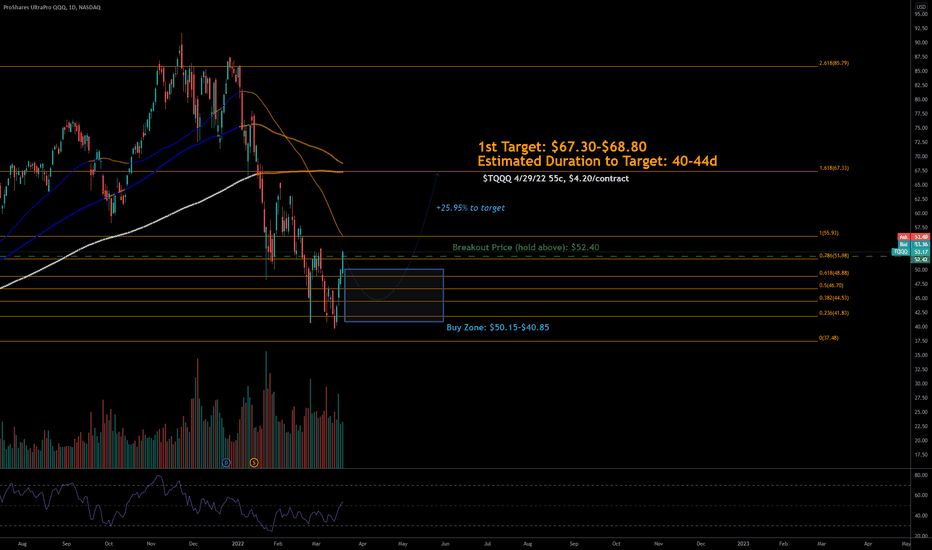This screenshot has height=550, width=932.
Task: Select the 1st Target $67.30-$68.80 annotation
Action: pos(562,146)
